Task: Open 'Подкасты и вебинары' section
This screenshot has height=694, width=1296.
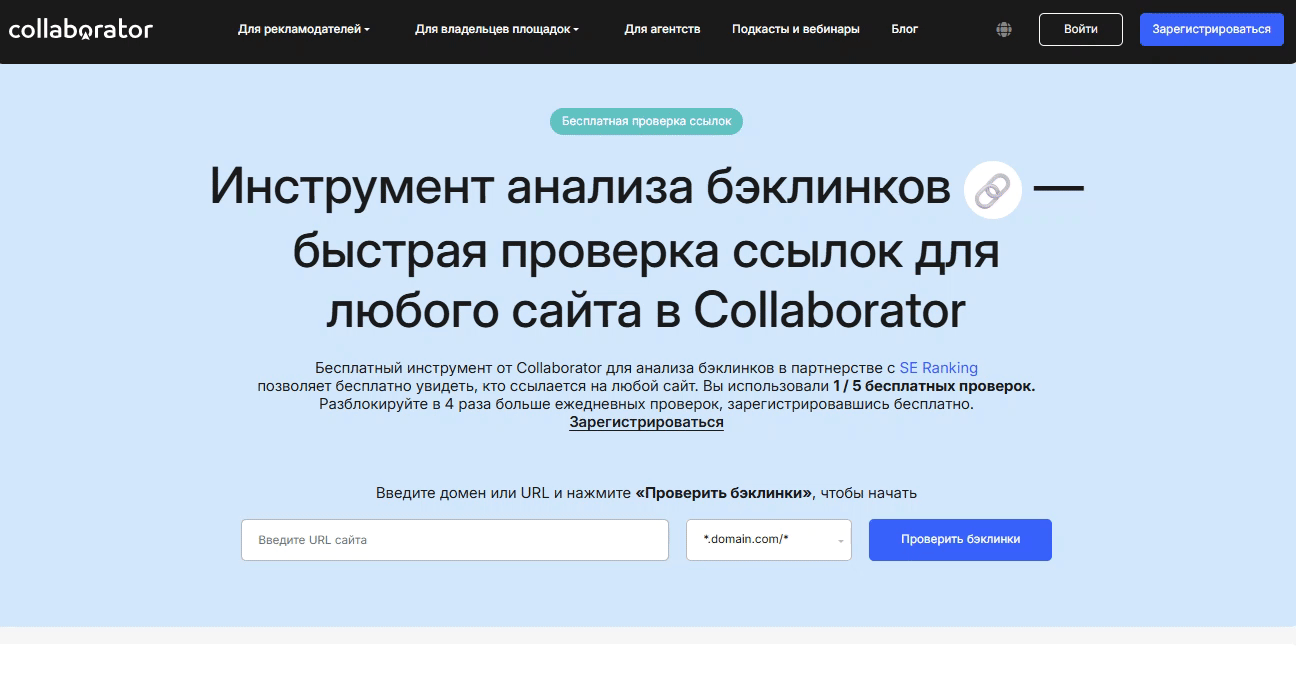Action: (796, 30)
